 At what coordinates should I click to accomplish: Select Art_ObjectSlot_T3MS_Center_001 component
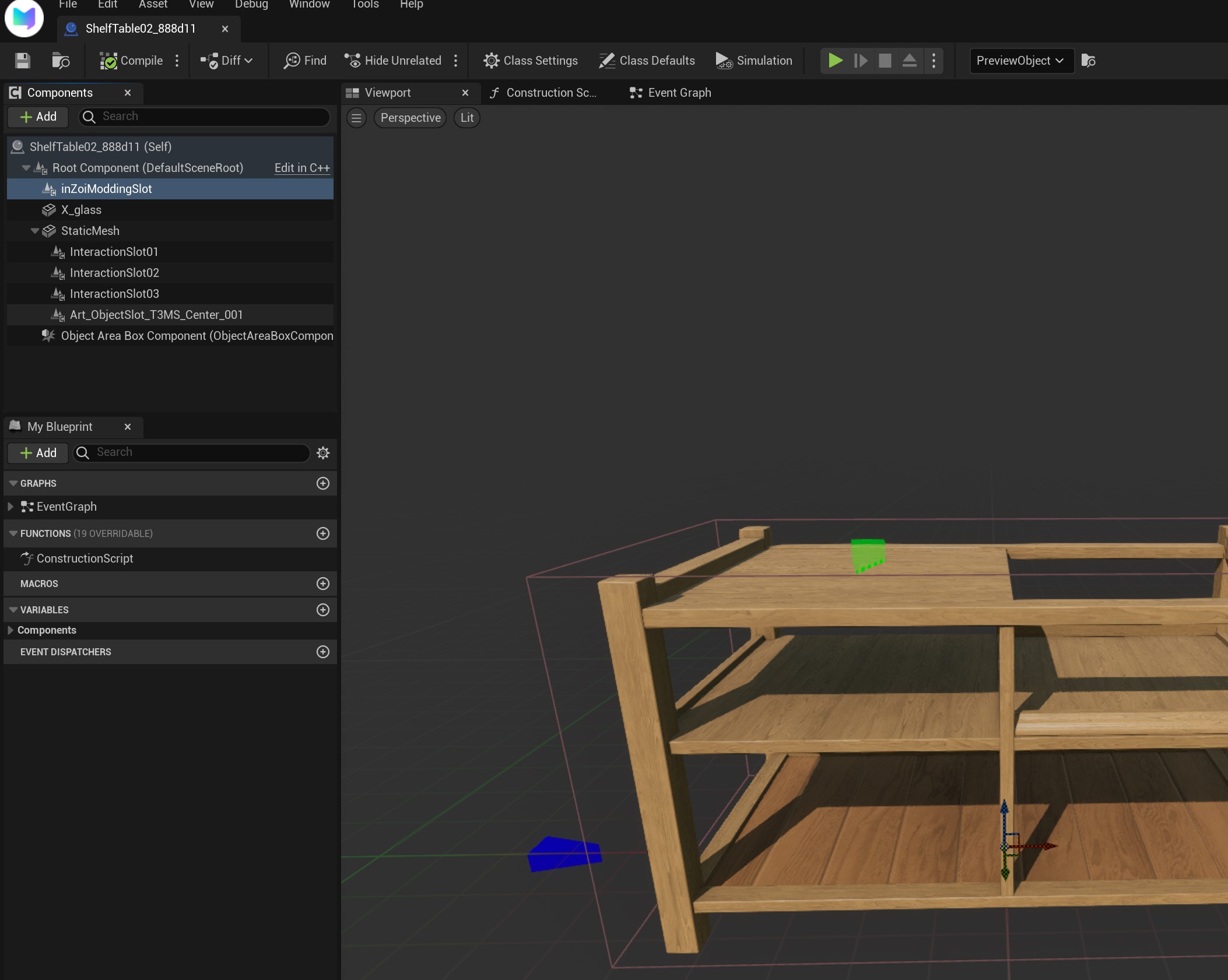click(x=170, y=315)
